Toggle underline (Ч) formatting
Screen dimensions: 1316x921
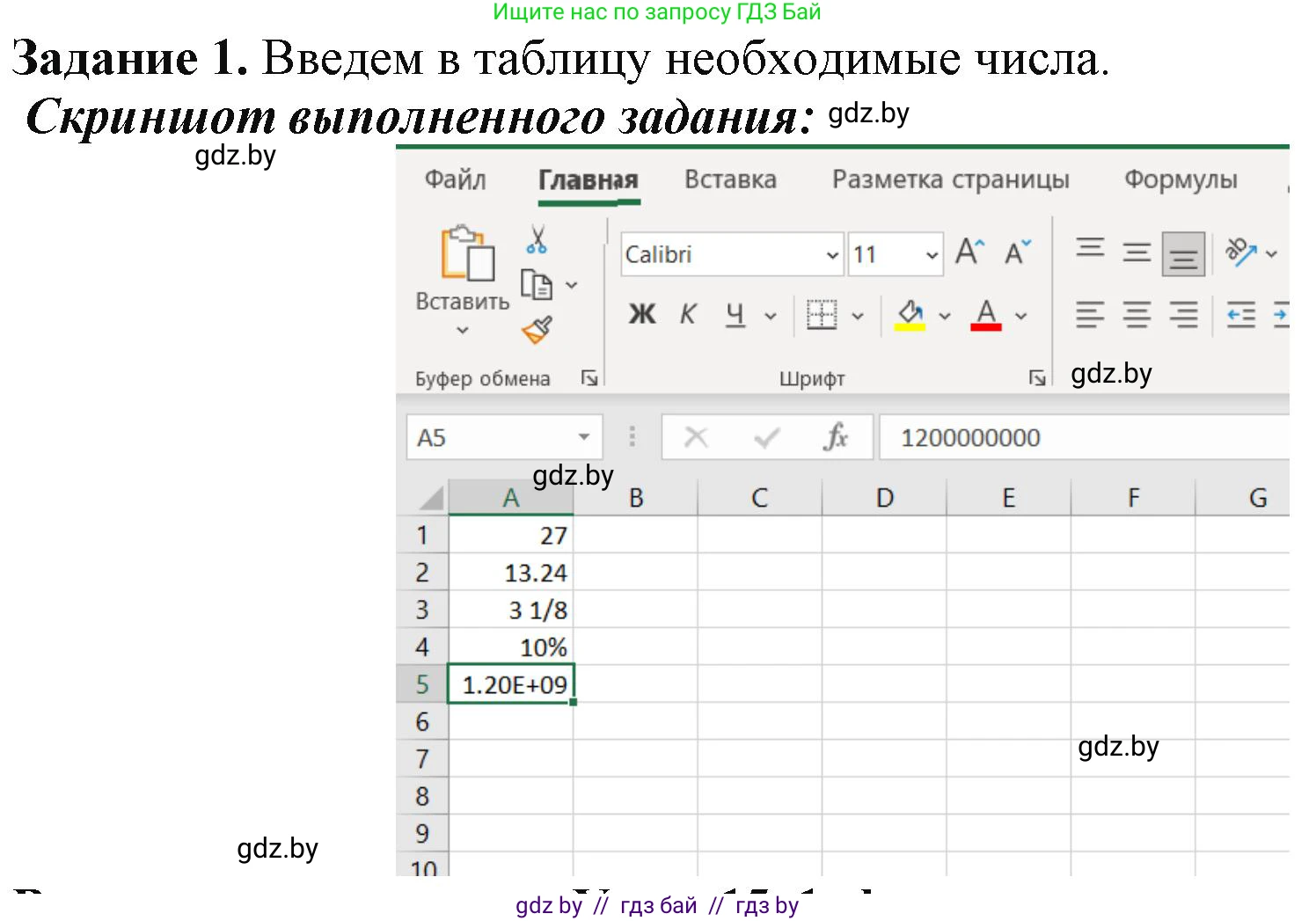click(735, 314)
